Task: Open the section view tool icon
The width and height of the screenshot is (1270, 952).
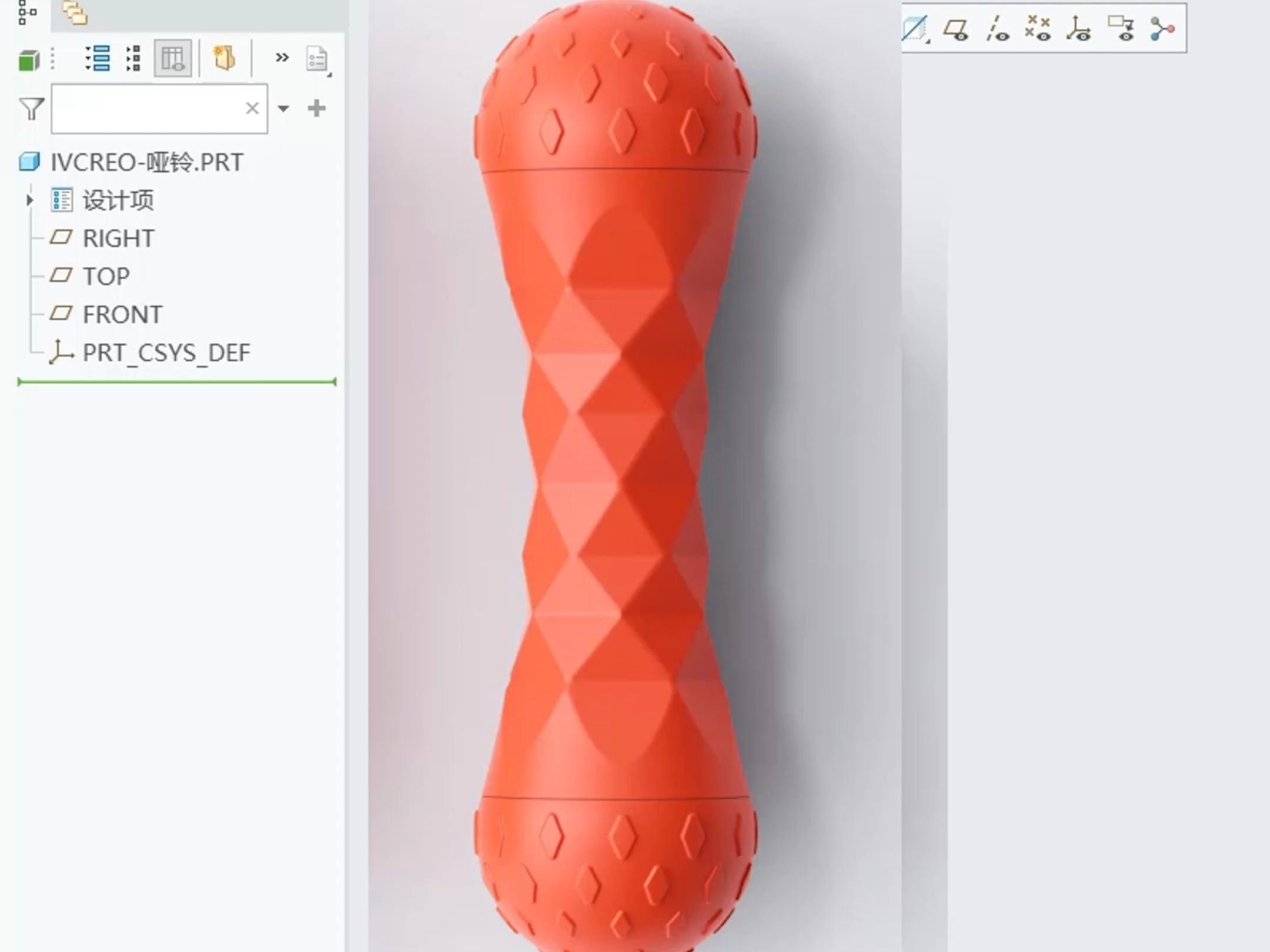Action: (915, 28)
